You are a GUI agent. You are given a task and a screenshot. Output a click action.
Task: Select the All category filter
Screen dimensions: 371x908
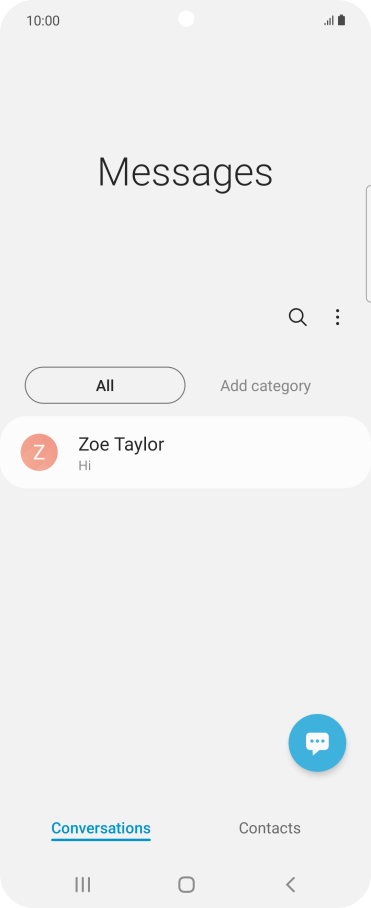(105, 385)
